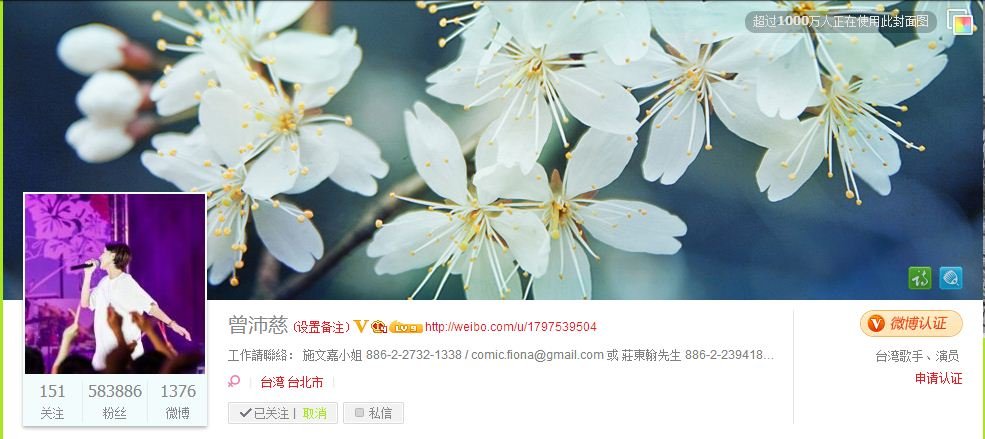The image size is (985, 439).
Task: Click the 设置备注 link
Action: tap(322, 327)
